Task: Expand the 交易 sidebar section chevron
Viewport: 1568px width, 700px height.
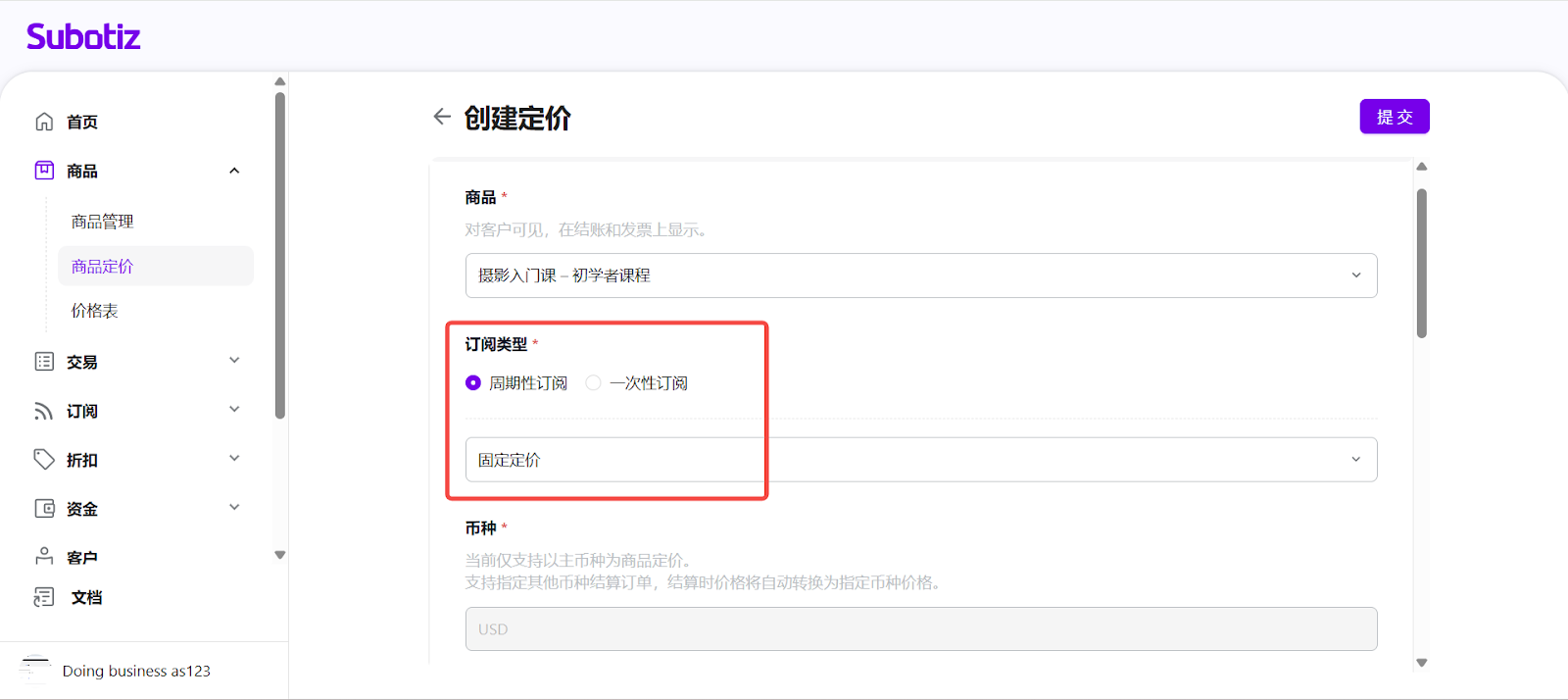Action: pos(234,361)
